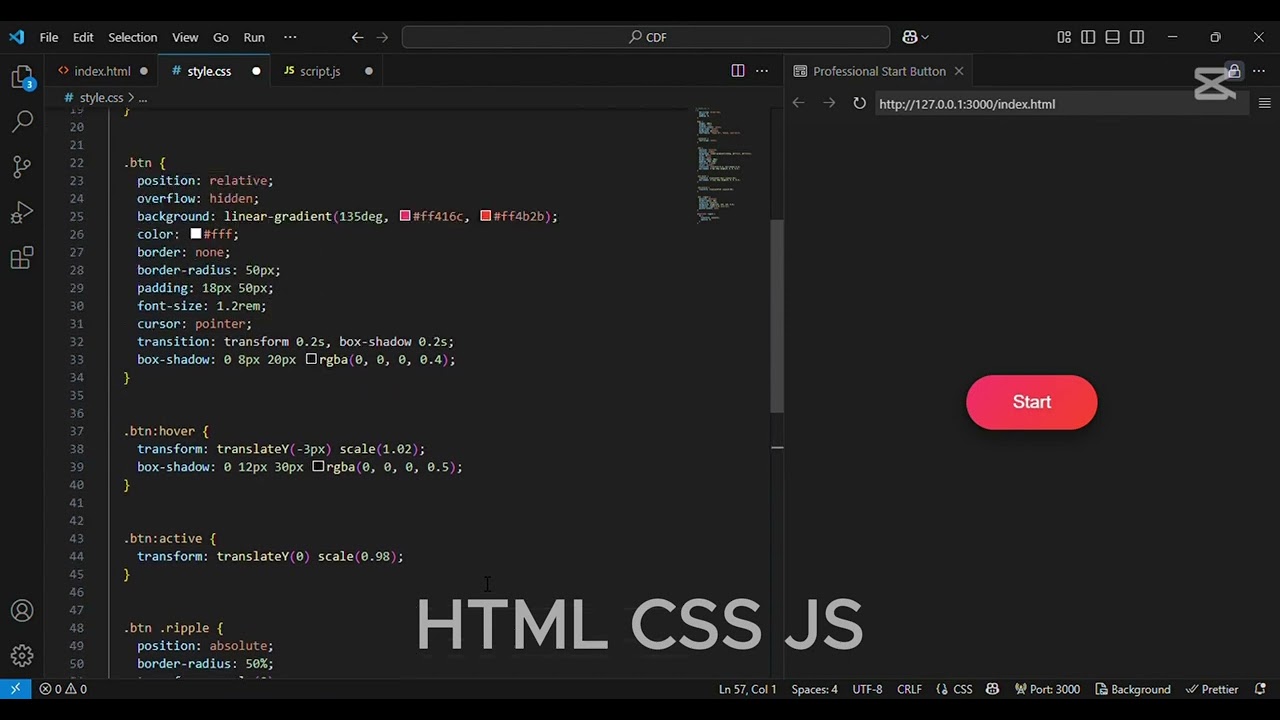Open the Accounts menu icon

click(22, 611)
